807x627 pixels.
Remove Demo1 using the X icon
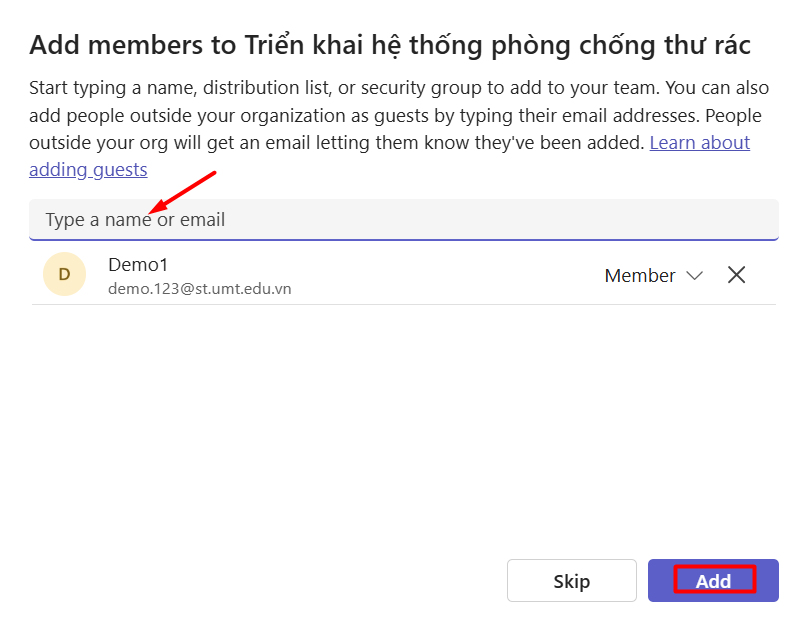(x=736, y=275)
